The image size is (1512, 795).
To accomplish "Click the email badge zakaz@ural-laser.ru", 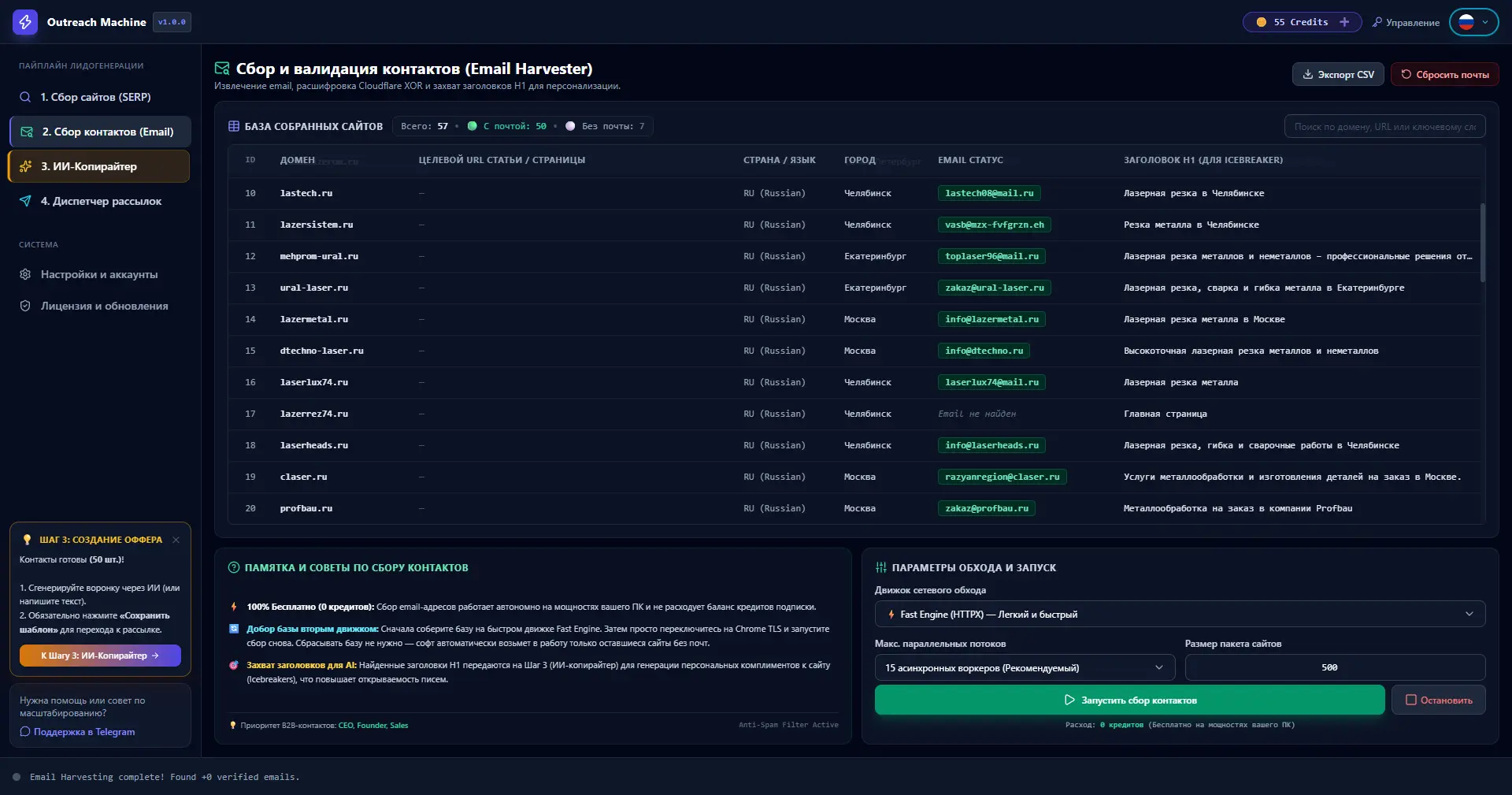I will (x=995, y=288).
